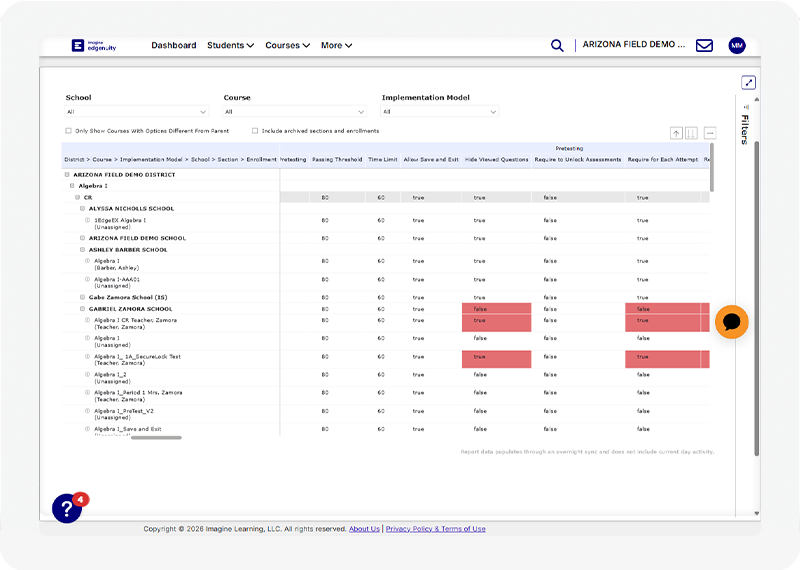800x570 pixels.
Task: Open the mail envelope icon
Action: (704, 45)
